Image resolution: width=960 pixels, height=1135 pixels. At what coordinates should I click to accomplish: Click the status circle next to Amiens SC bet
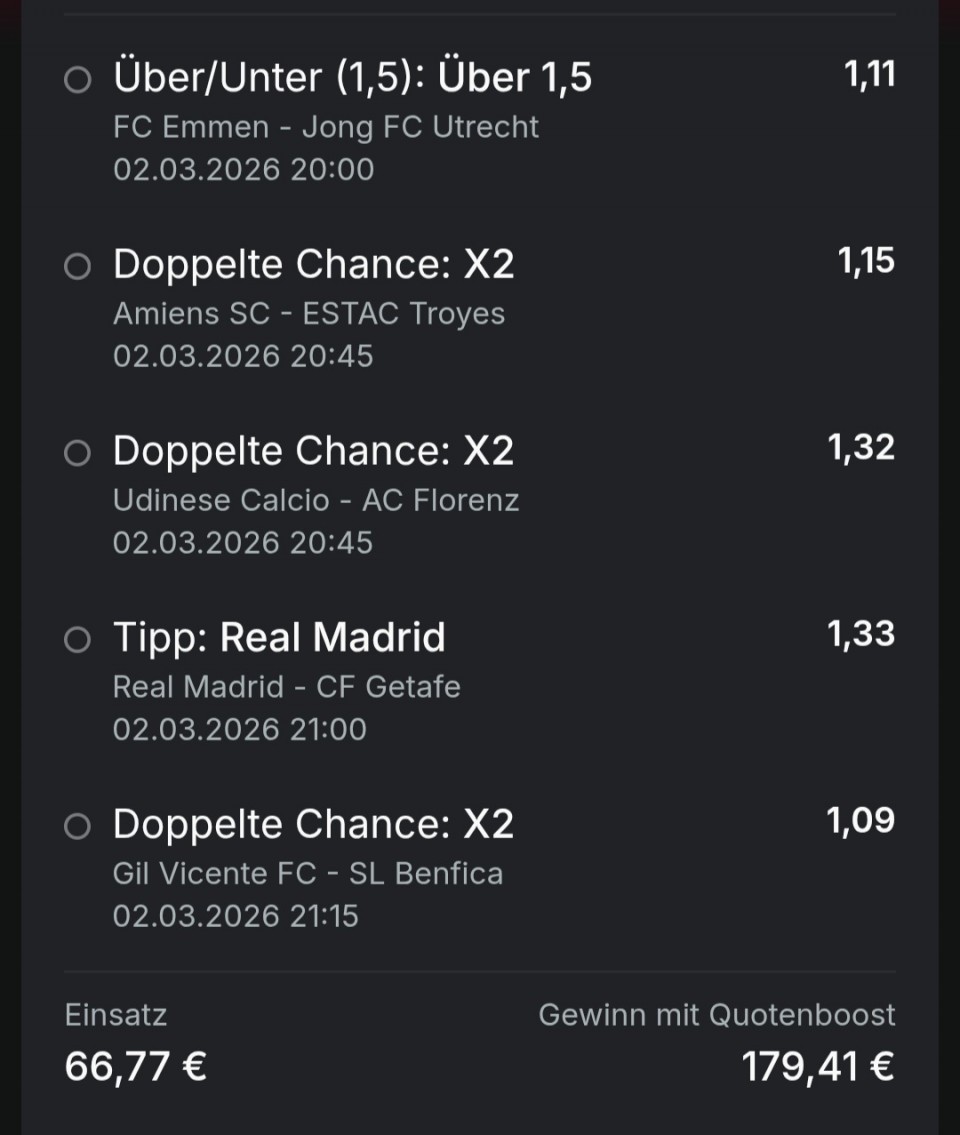[x=77, y=267]
